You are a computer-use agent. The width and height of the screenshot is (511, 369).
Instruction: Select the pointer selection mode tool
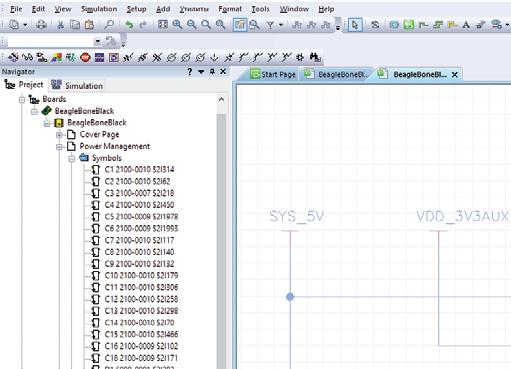click(355, 25)
